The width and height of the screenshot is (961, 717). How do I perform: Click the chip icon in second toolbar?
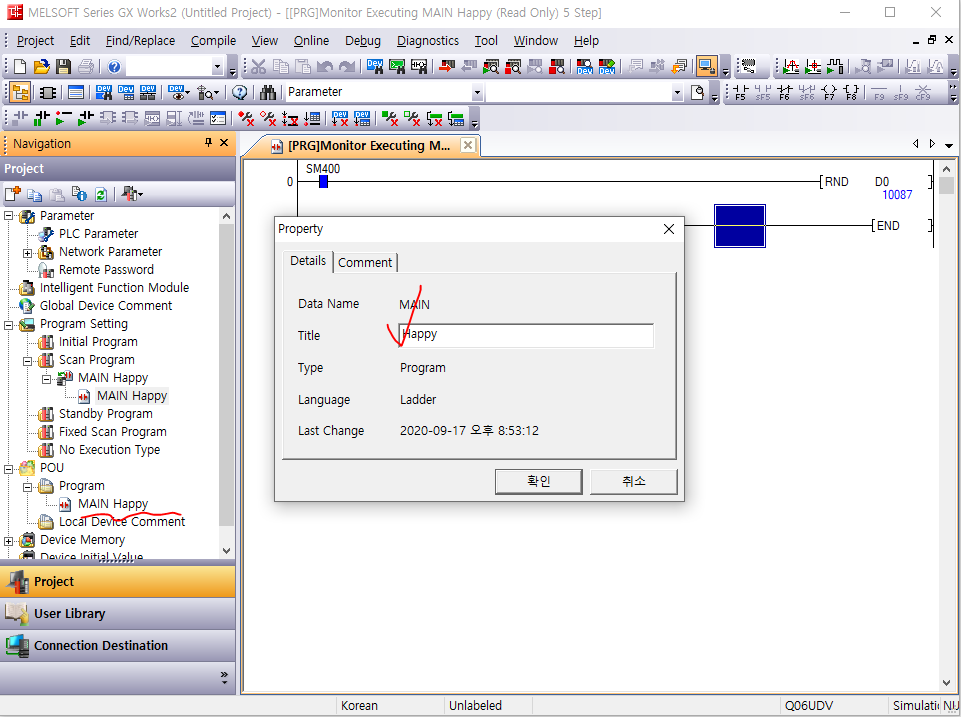(x=47, y=93)
